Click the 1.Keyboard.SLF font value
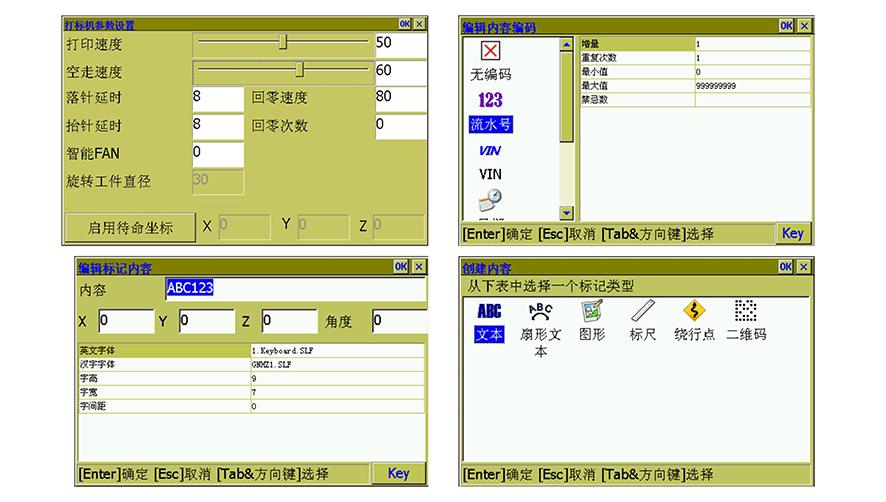 (x=282, y=350)
